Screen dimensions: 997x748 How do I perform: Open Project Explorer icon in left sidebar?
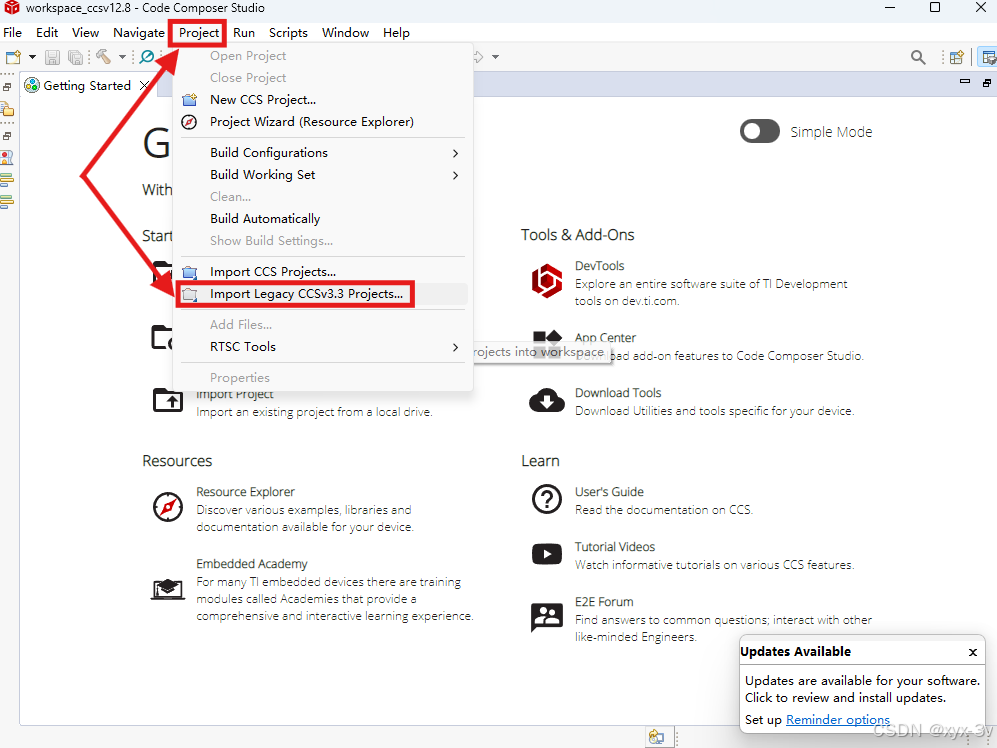7,109
